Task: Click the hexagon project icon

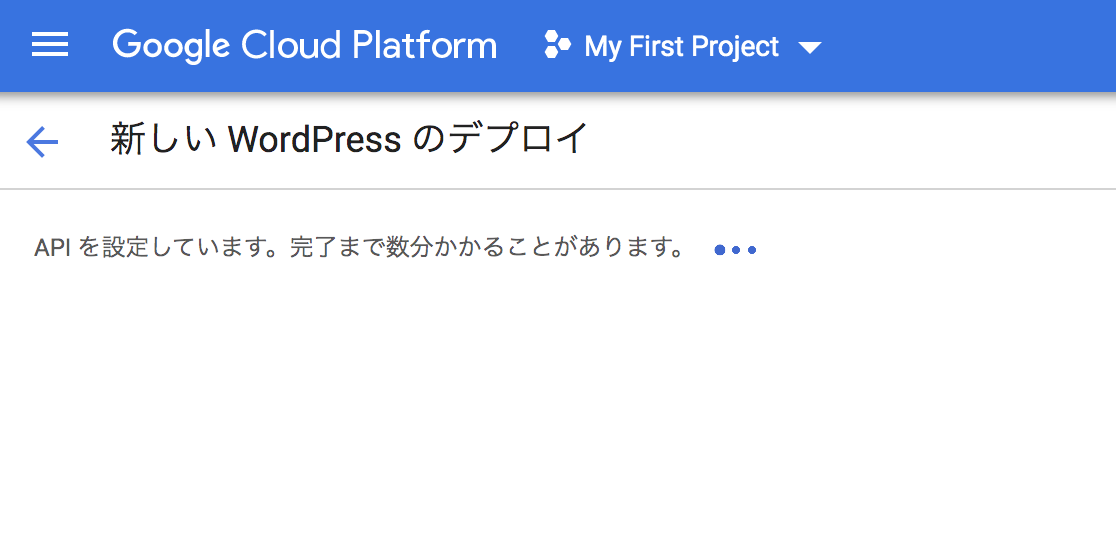Action: pos(557,45)
